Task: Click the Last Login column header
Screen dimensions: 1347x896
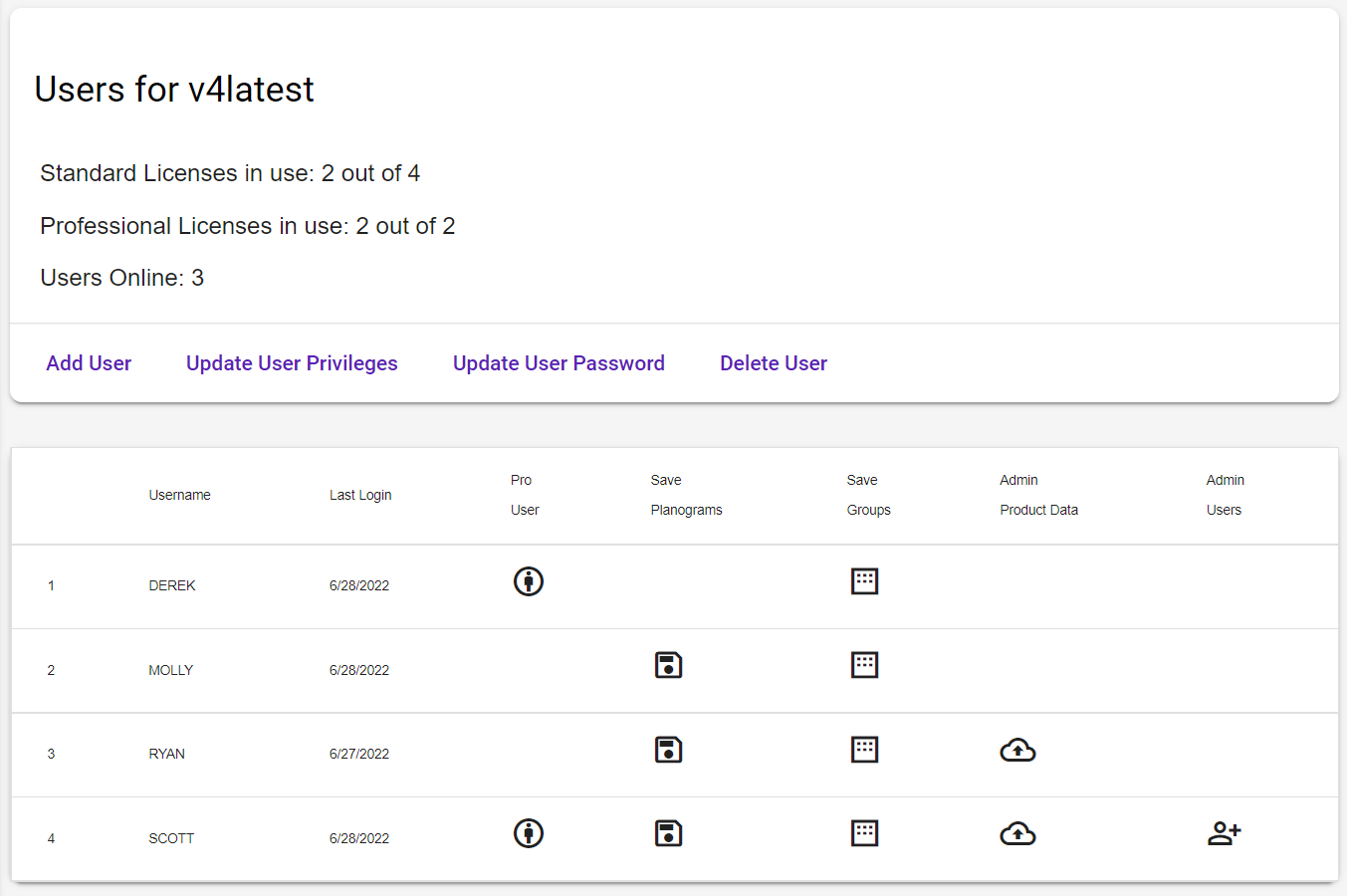Action: click(x=360, y=495)
